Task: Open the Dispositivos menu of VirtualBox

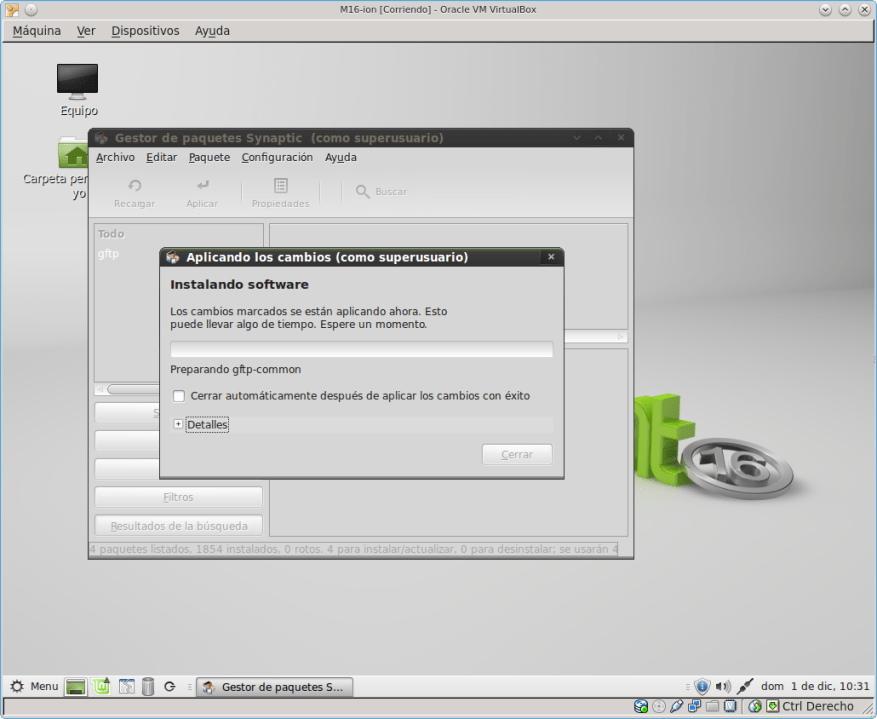Action: (x=145, y=31)
